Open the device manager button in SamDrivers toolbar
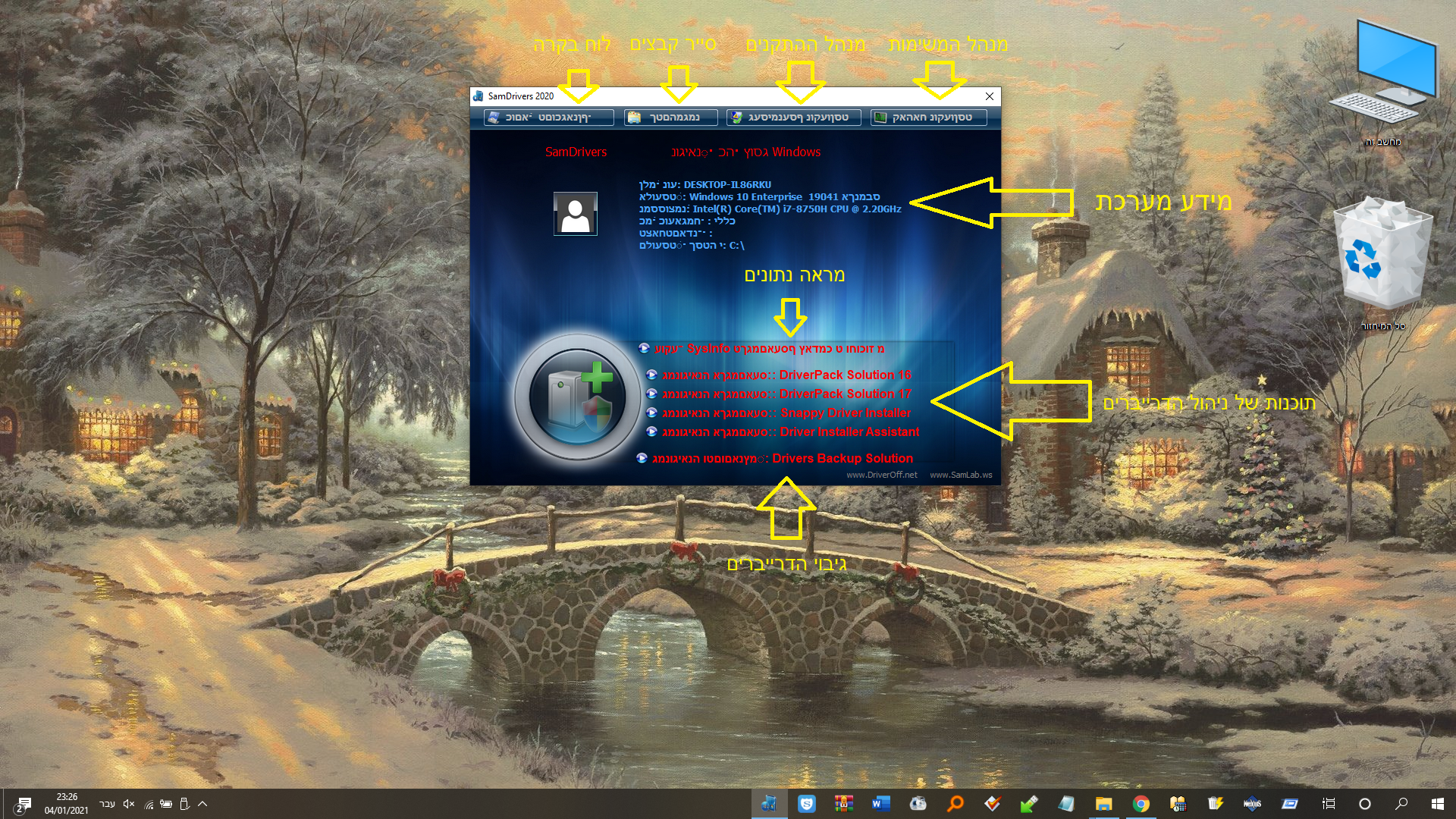1456x819 pixels. pos(793,118)
